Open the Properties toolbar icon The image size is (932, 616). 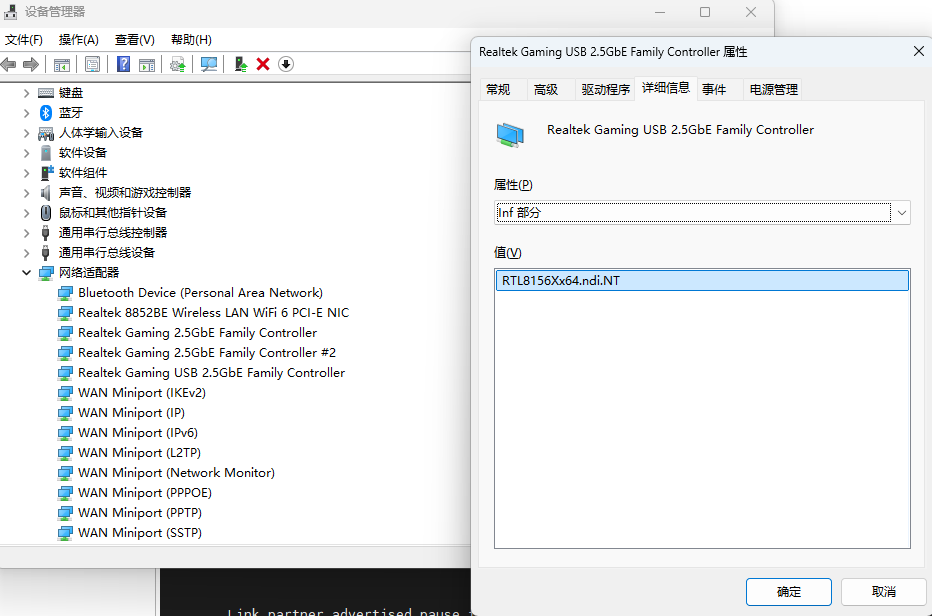coord(92,64)
